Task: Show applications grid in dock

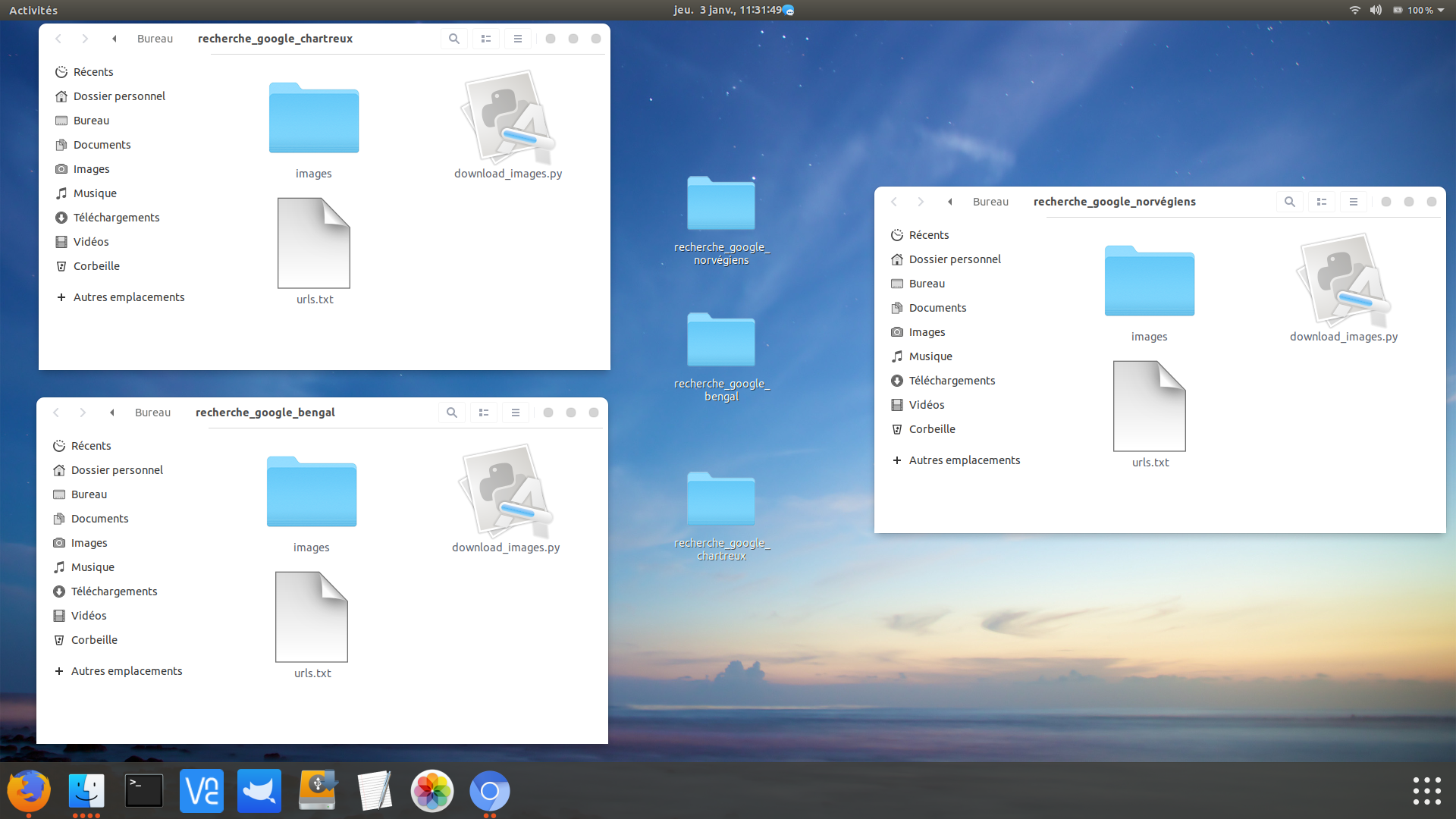Action: click(x=1426, y=790)
